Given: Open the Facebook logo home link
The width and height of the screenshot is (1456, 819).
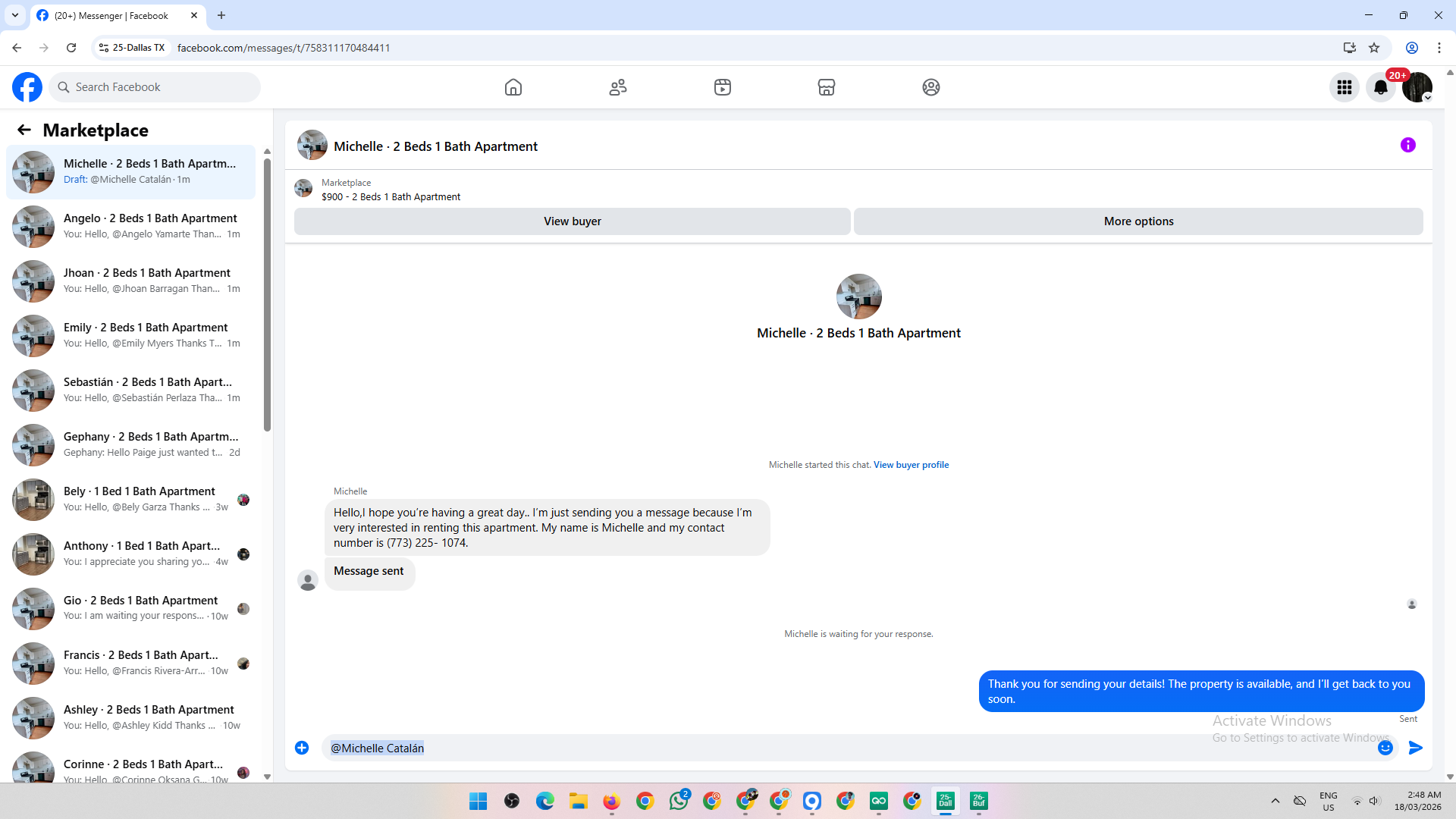Looking at the screenshot, I should [x=27, y=87].
